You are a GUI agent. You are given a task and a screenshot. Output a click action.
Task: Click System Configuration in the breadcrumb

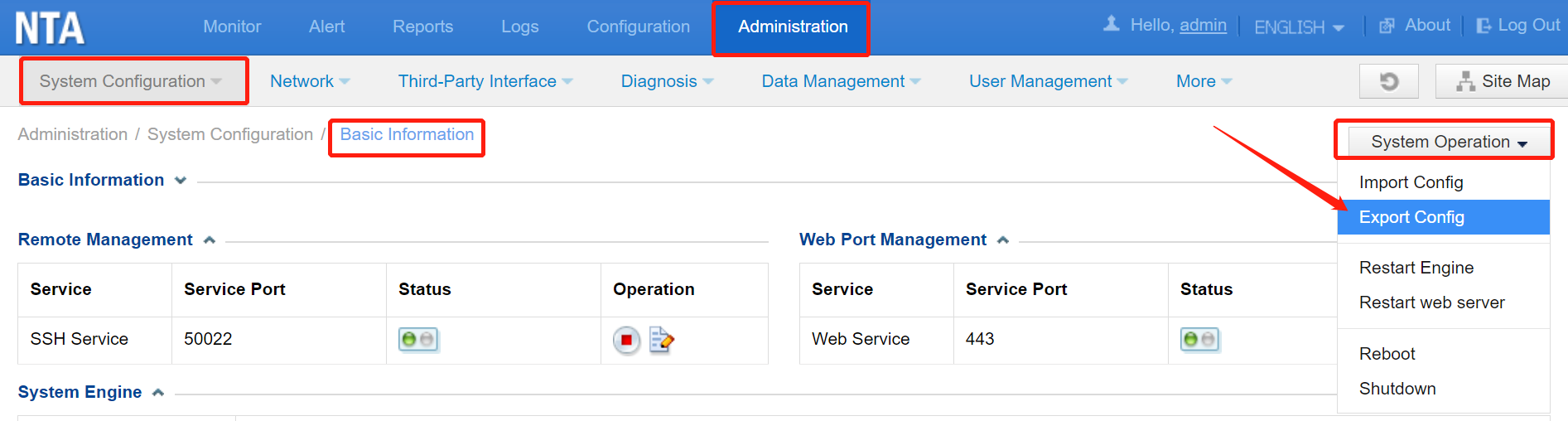229,134
